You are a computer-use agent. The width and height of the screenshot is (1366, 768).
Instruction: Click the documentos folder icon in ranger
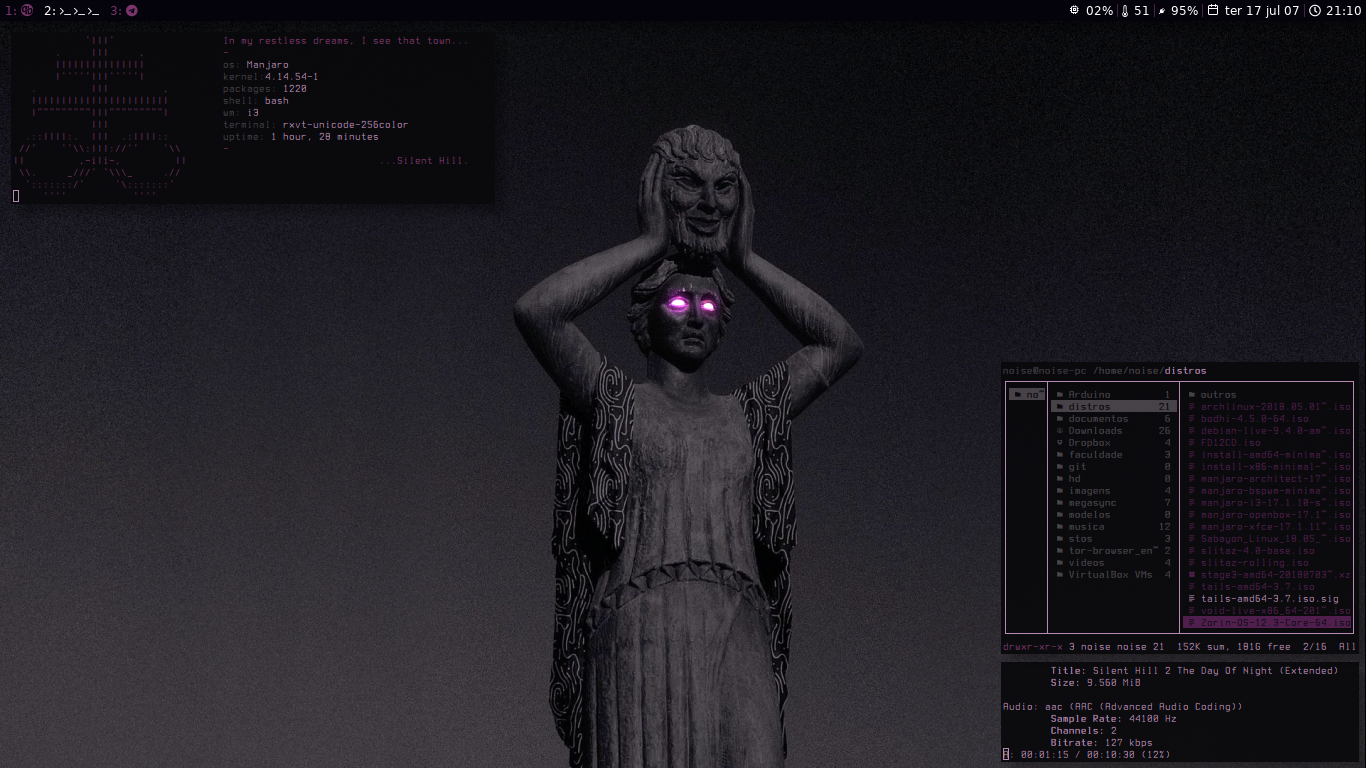point(1060,419)
